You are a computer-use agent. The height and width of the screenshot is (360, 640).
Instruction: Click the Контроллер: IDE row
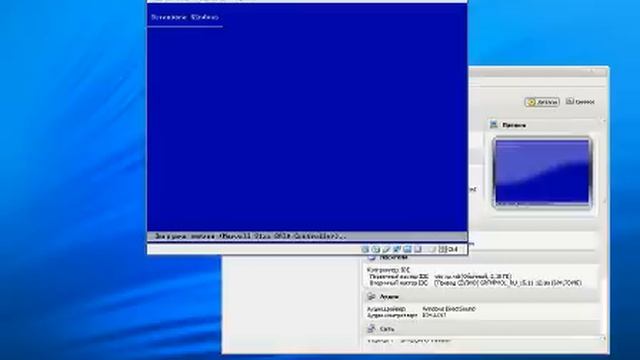388,270
